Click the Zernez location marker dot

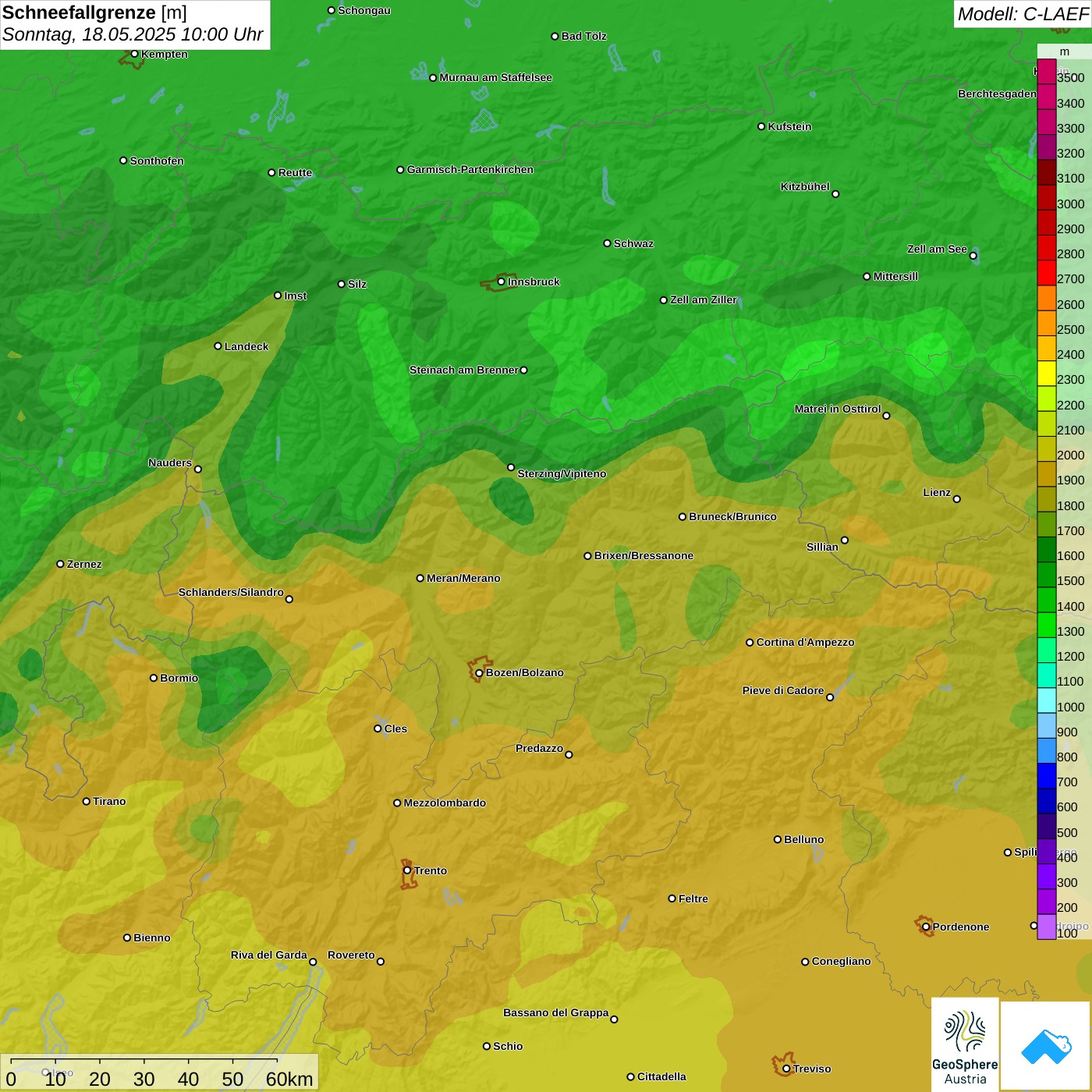[60, 564]
